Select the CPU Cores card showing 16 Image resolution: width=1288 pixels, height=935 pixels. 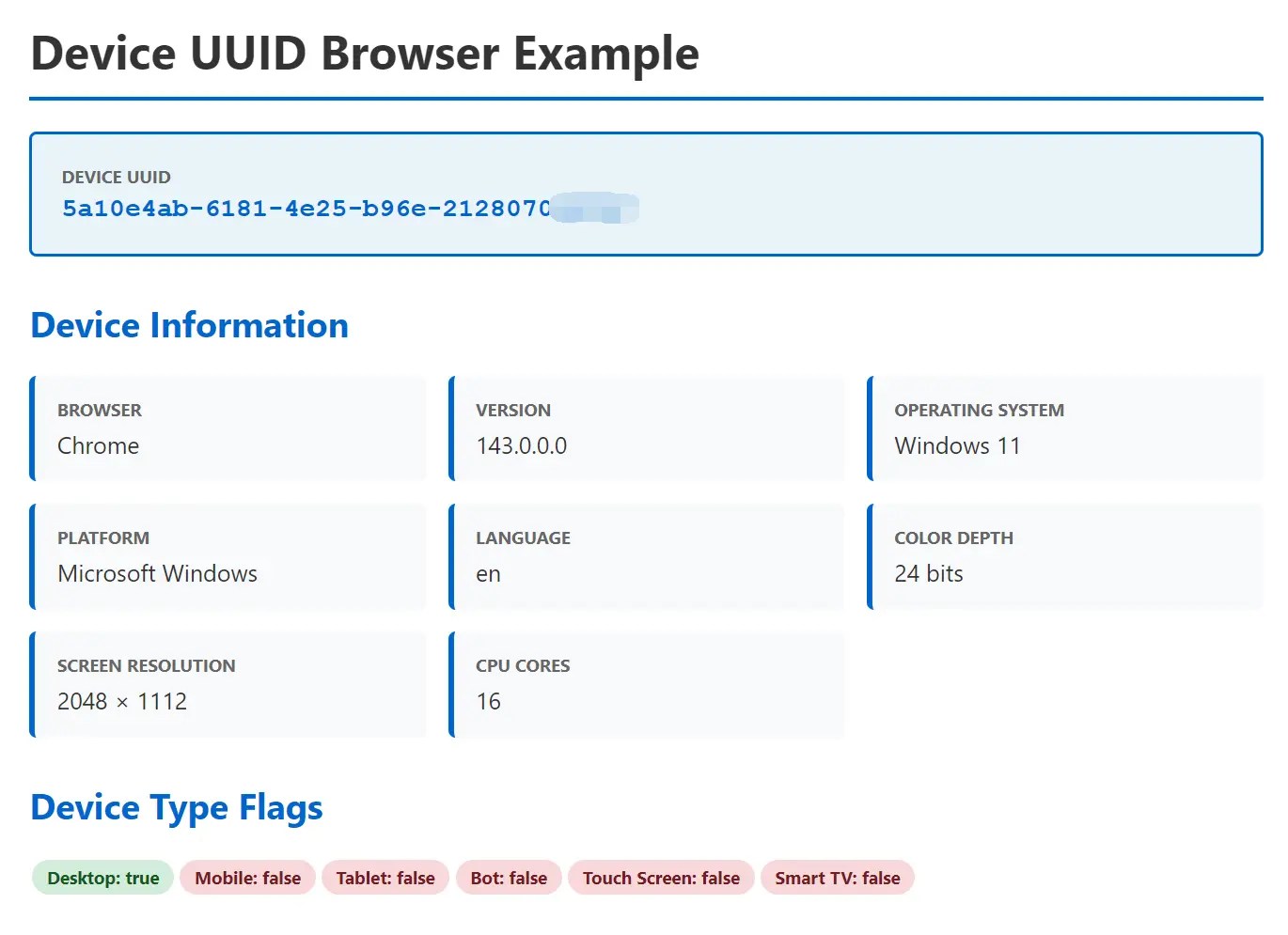point(647,684)
